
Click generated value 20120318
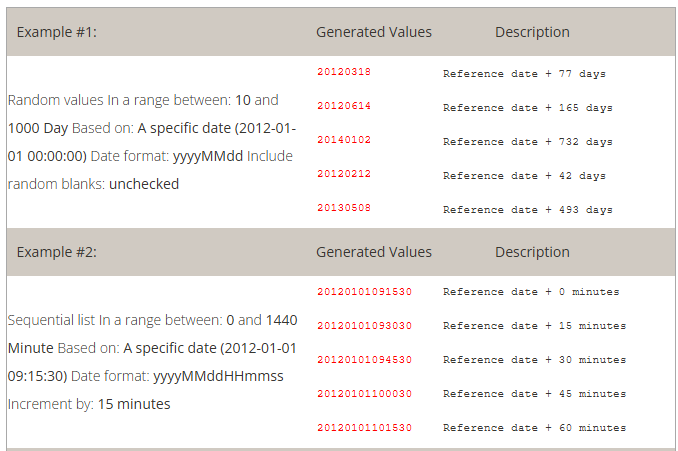344,73
